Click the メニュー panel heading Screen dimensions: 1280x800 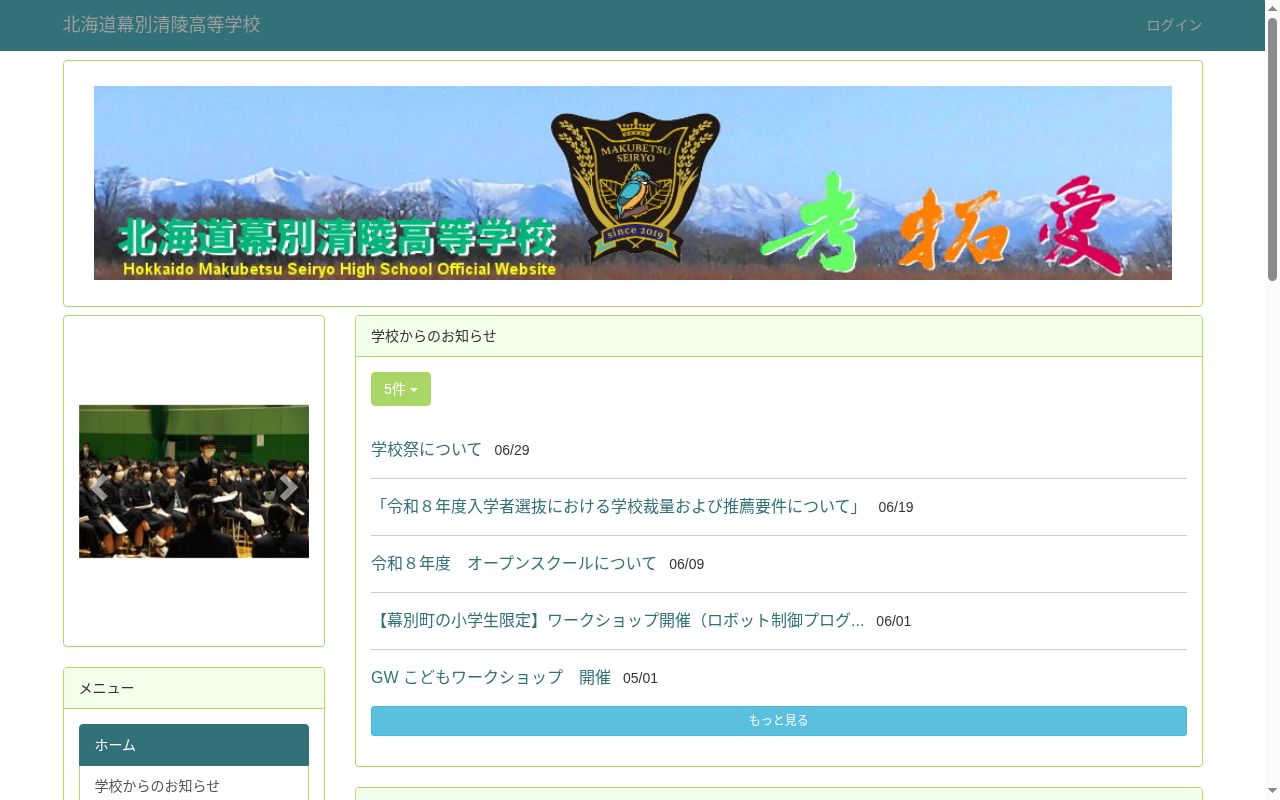194,688
